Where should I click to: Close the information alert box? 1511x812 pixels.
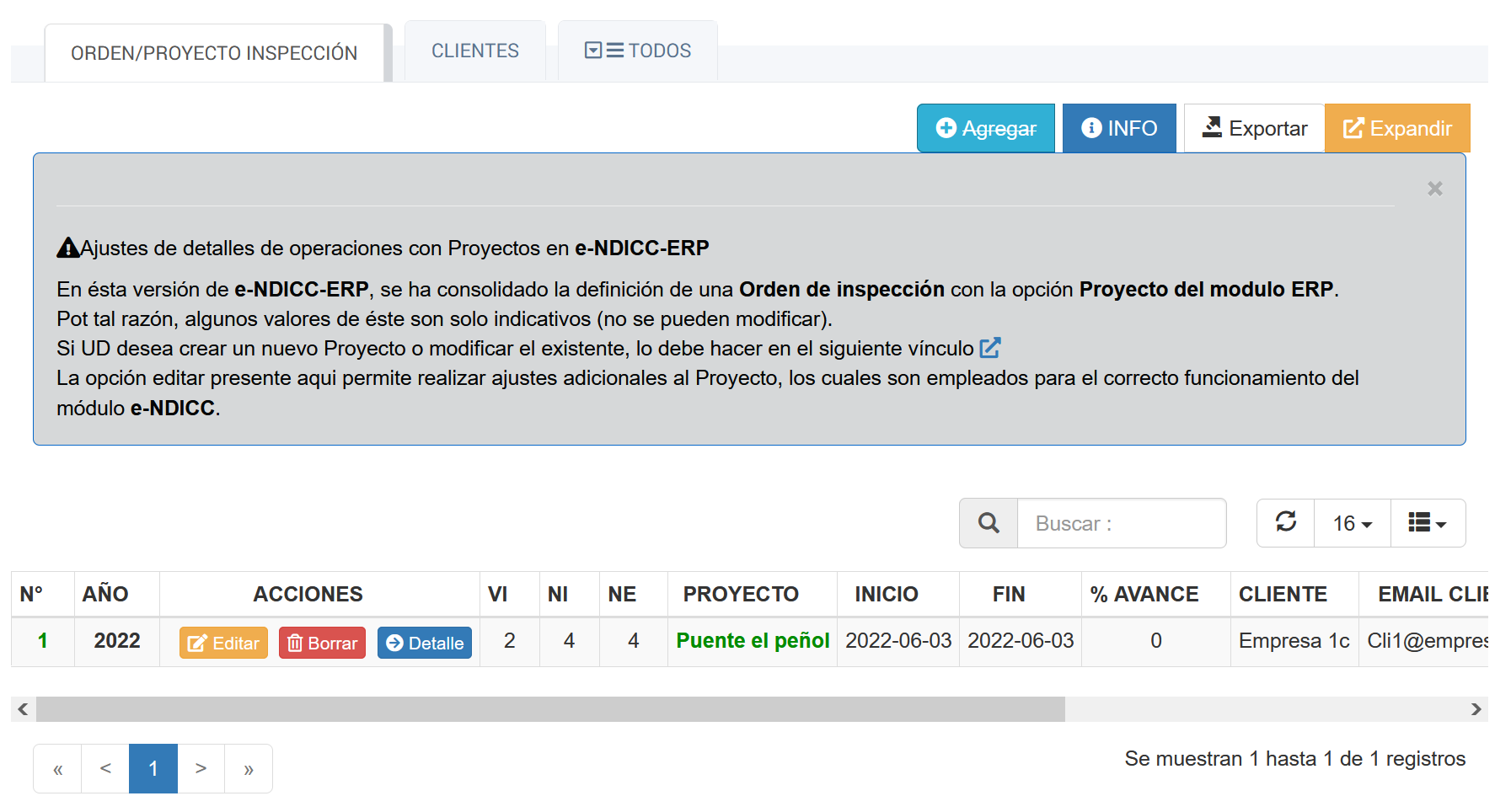[1434, 189]
